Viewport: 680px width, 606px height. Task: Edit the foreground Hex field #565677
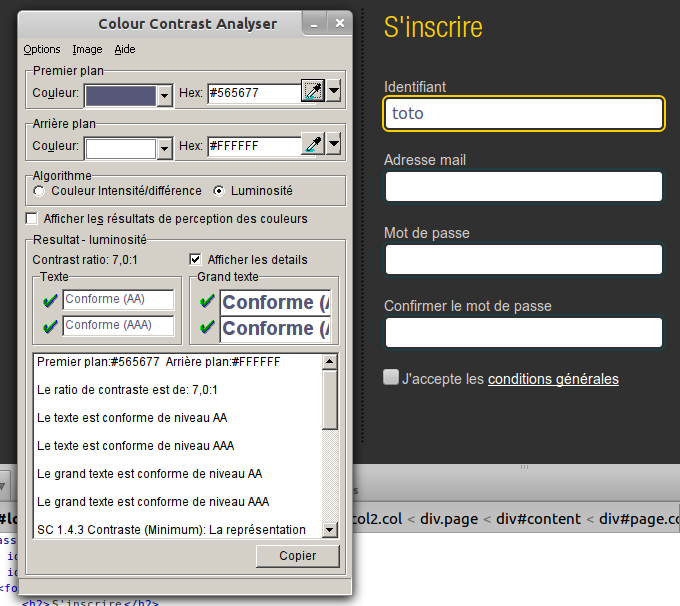coord(254,93)
